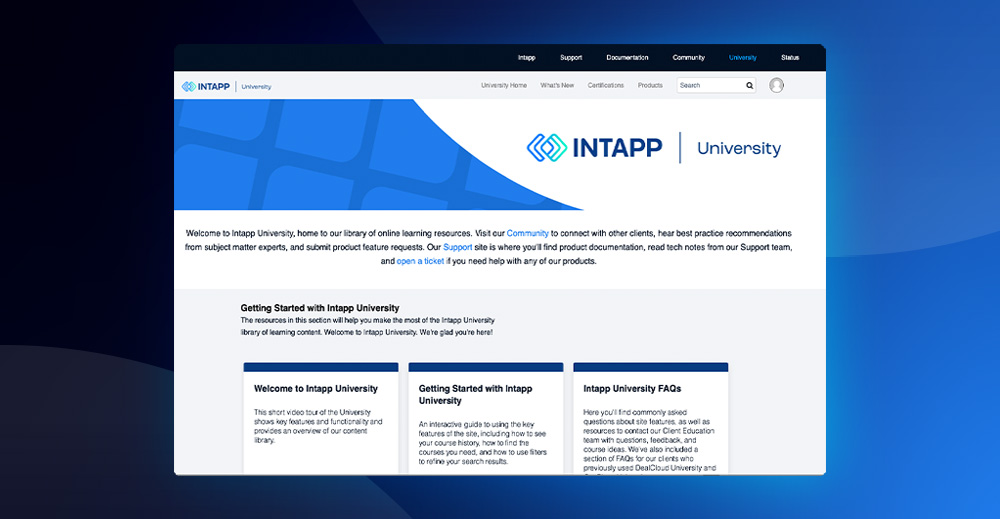Image resolution: width=1000 pixels, height=519 pixels.
Task: Open the Welcome to Intapp University card
Action: (321, 418)
